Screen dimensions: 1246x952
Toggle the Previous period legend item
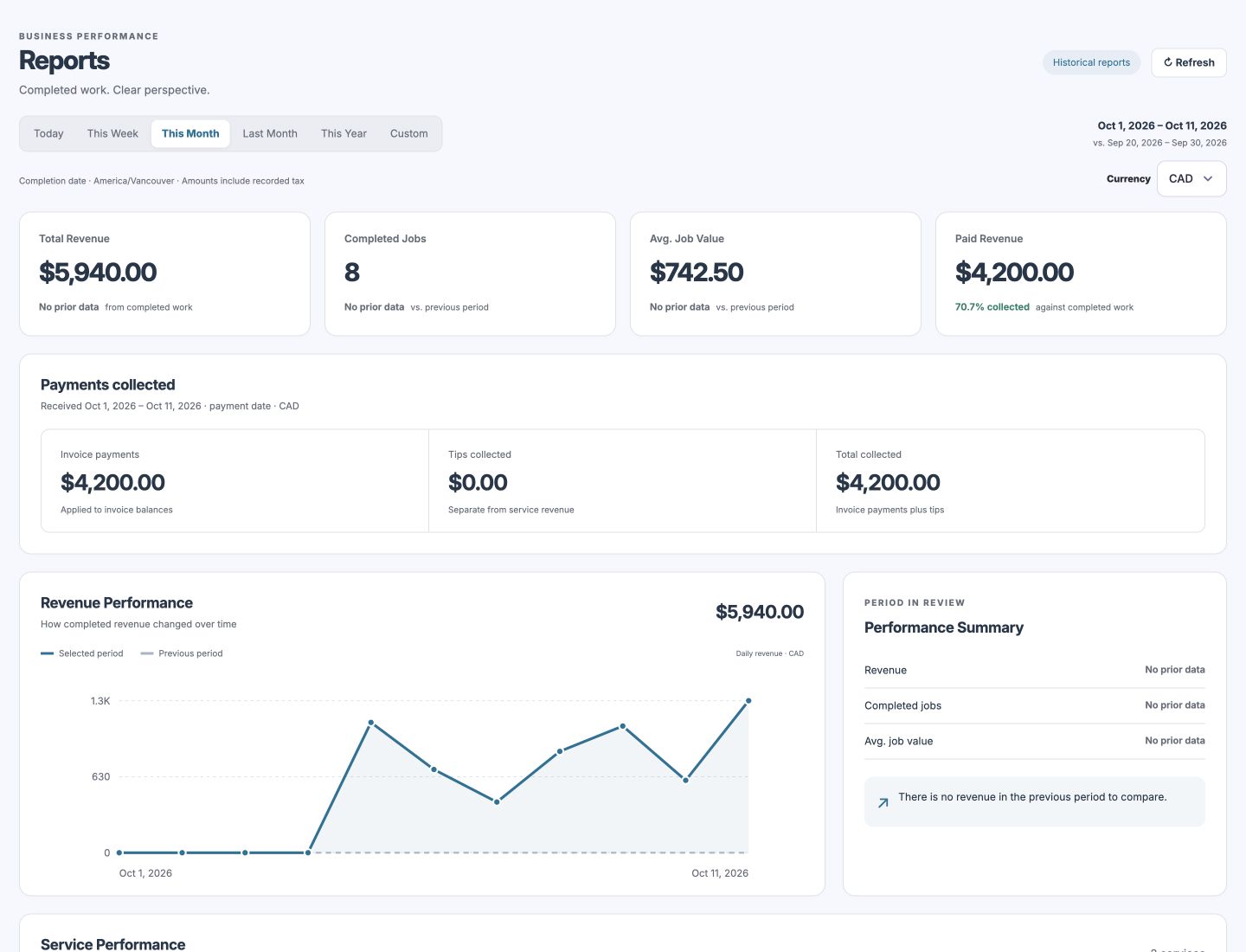pos(182,653)
